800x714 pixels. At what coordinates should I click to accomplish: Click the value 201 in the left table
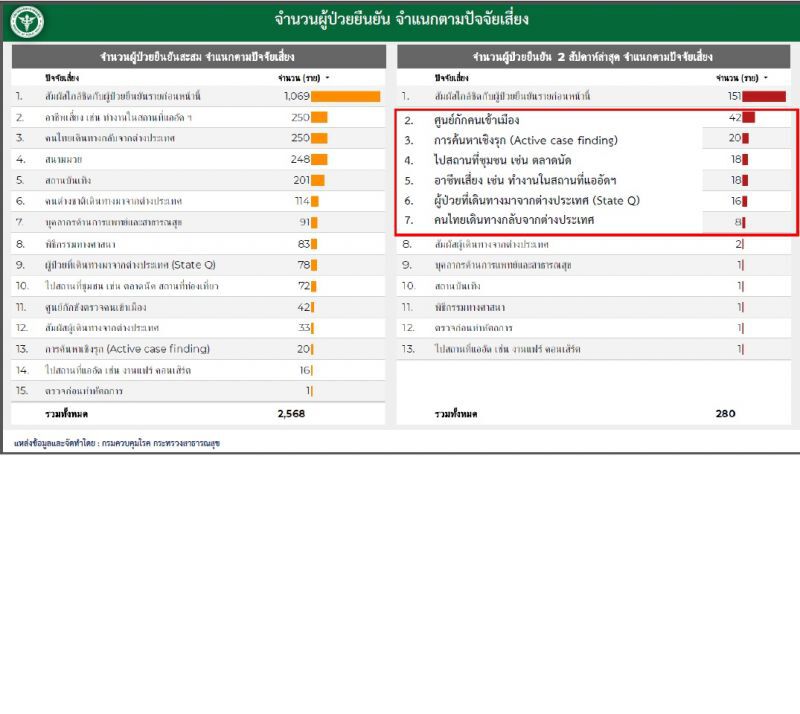pyautogui.click(x=302, y=180)
